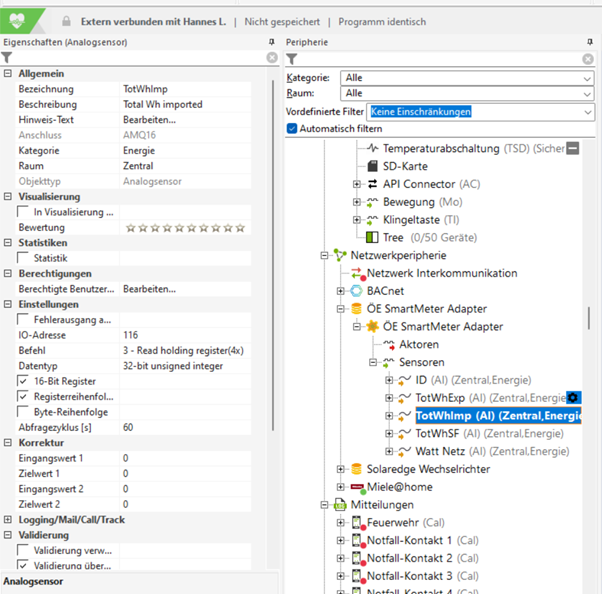Uncheck the 16-Bit Register checkbox
602x594 pixels.
pyautogui.click(x=23, y=381)
